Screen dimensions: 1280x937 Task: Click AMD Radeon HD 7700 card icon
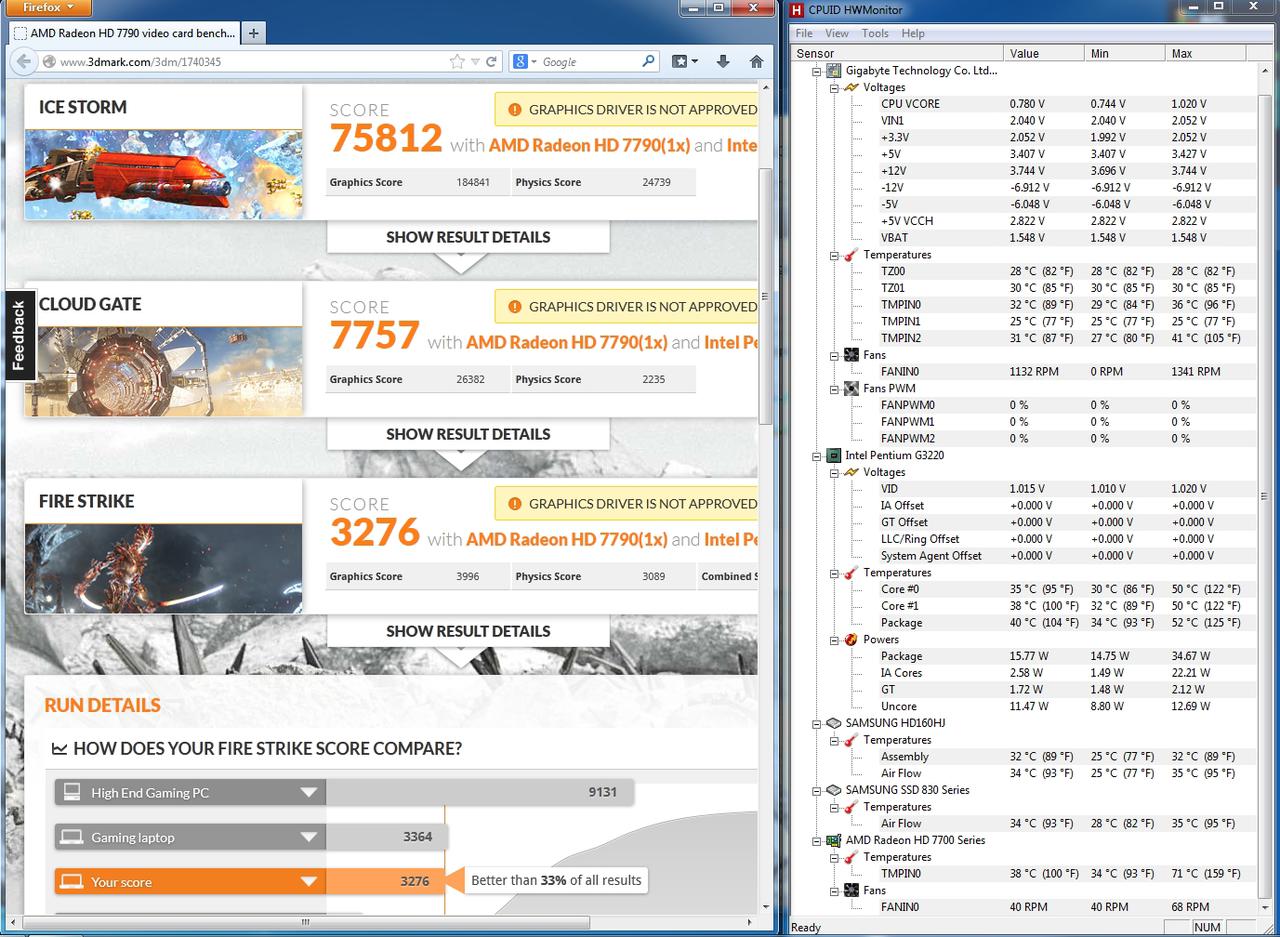833,840
